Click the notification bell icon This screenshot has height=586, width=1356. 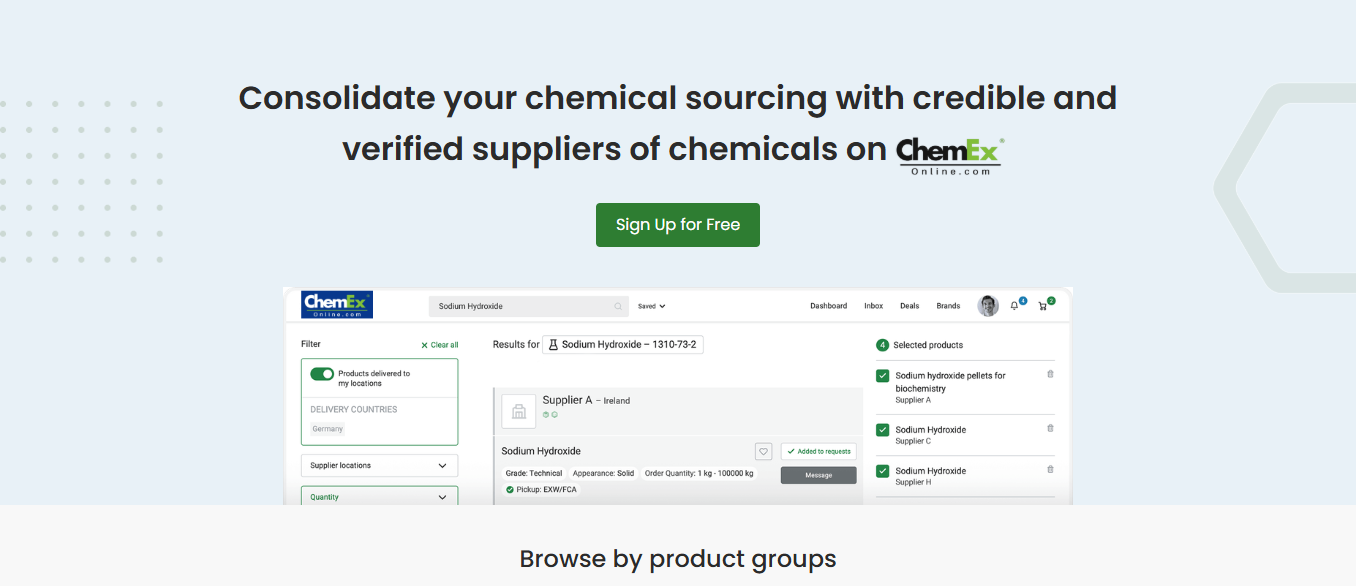[1014, 306]
